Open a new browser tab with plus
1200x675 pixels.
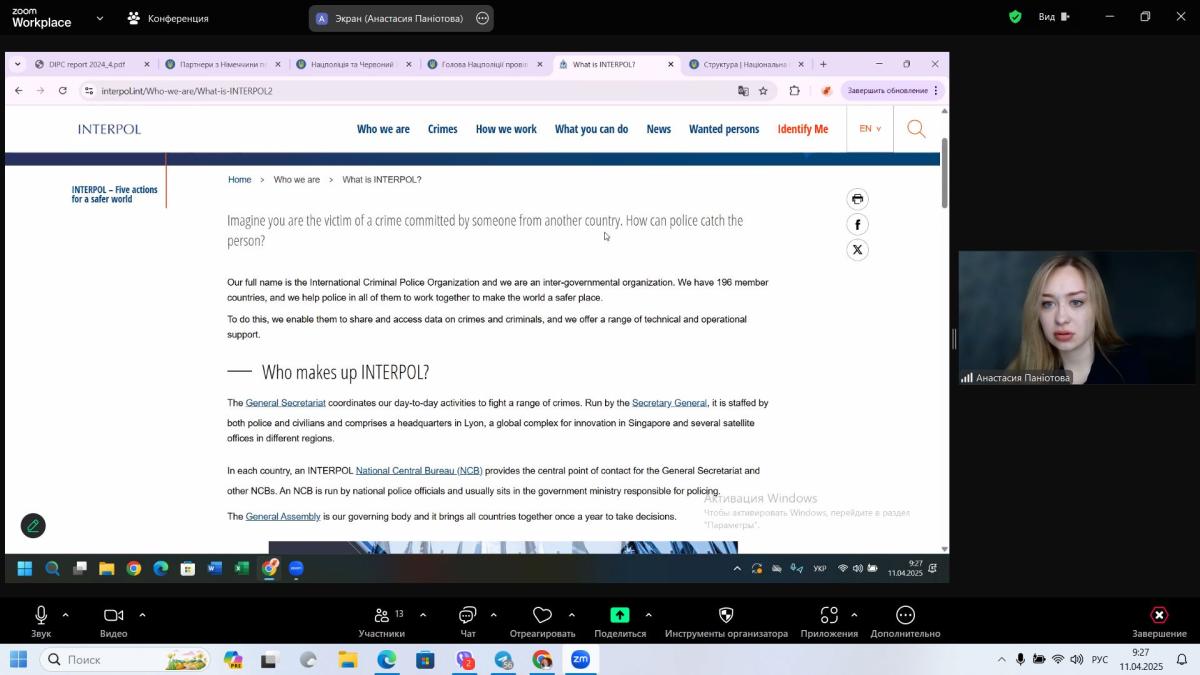pyautogui.click(x=823, y=64)
